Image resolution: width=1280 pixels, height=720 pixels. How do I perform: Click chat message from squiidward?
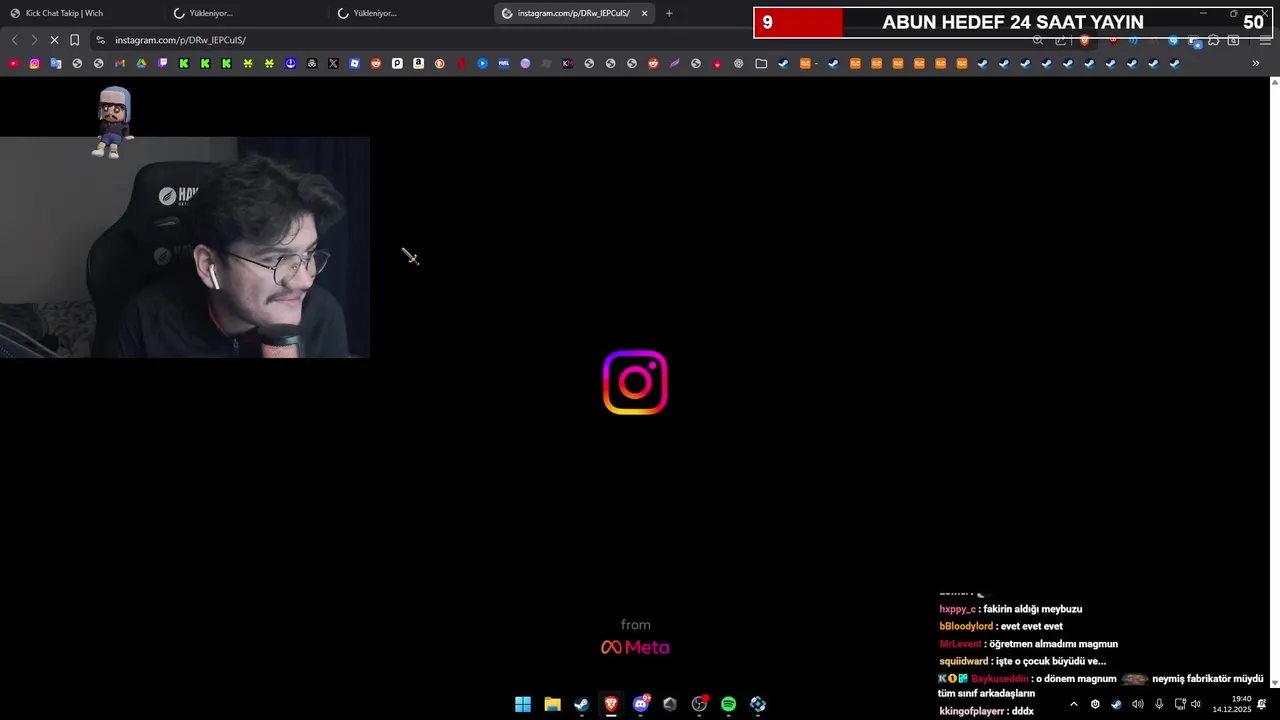[x=1022, y=661]
